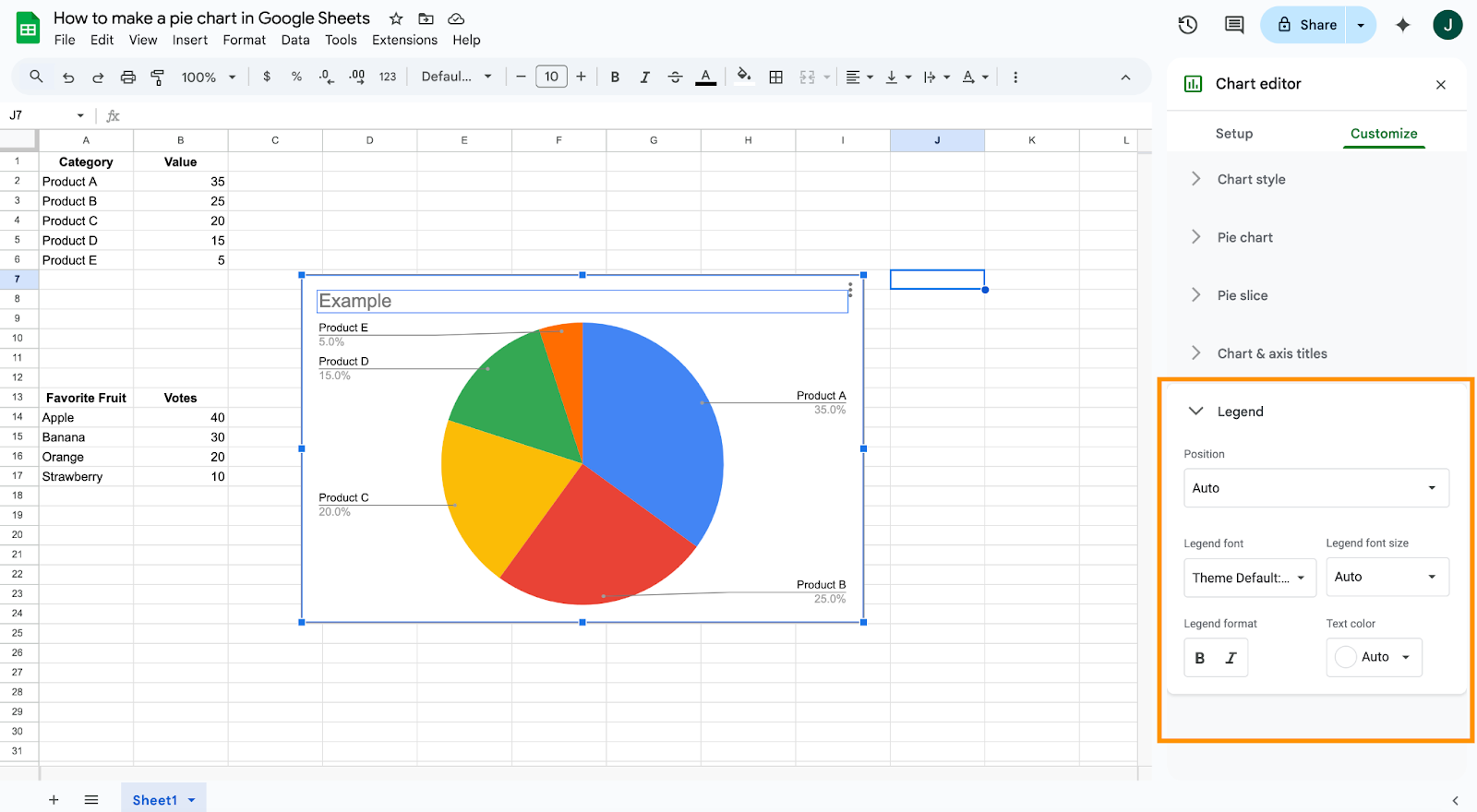The image size is (1477, 812).
Task: Toggle bold in Legend format
Action: point(1200,658)
